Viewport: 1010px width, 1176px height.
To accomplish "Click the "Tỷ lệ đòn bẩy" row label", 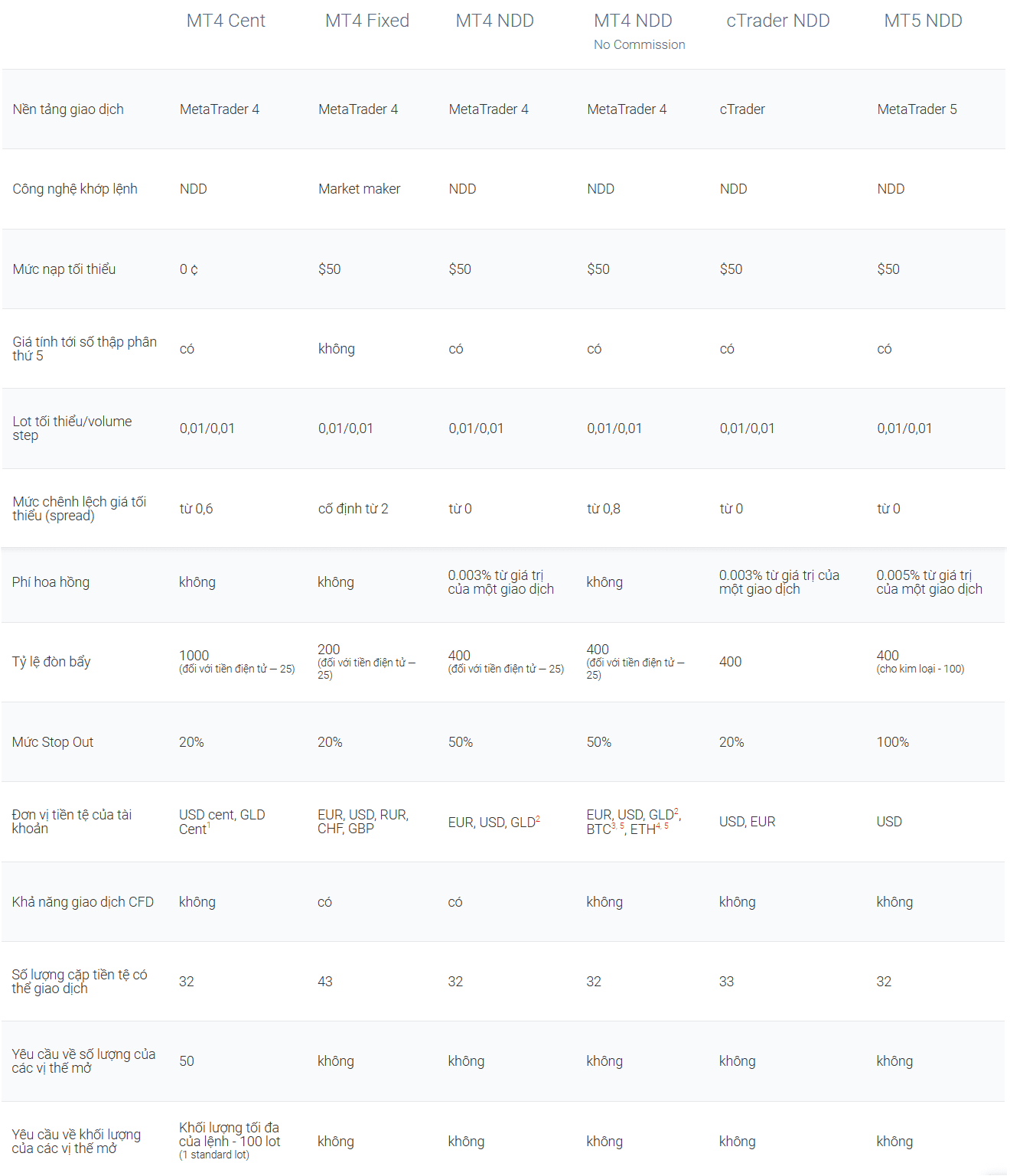I will click(51, 662).
